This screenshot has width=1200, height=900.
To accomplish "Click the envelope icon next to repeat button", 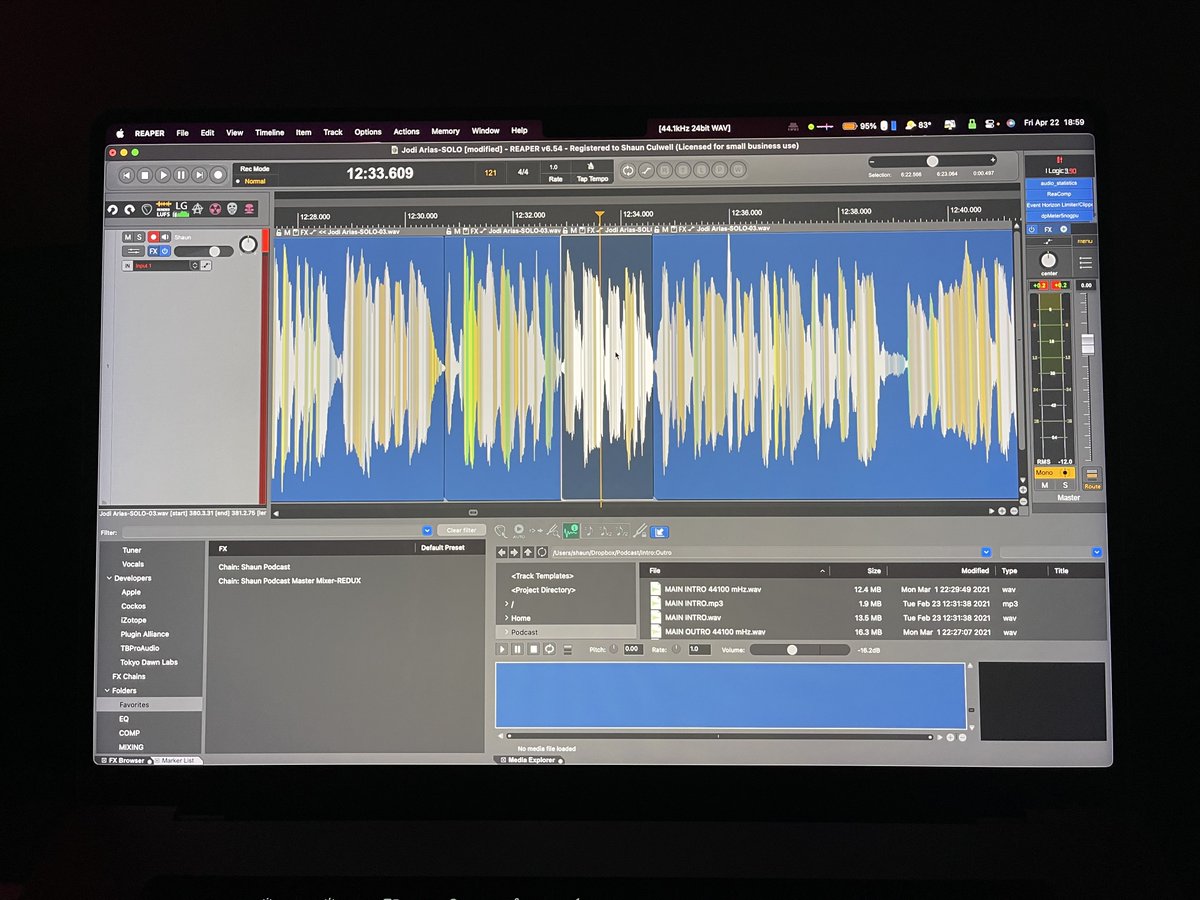I will pyautogui.click(x=646, y=171).
